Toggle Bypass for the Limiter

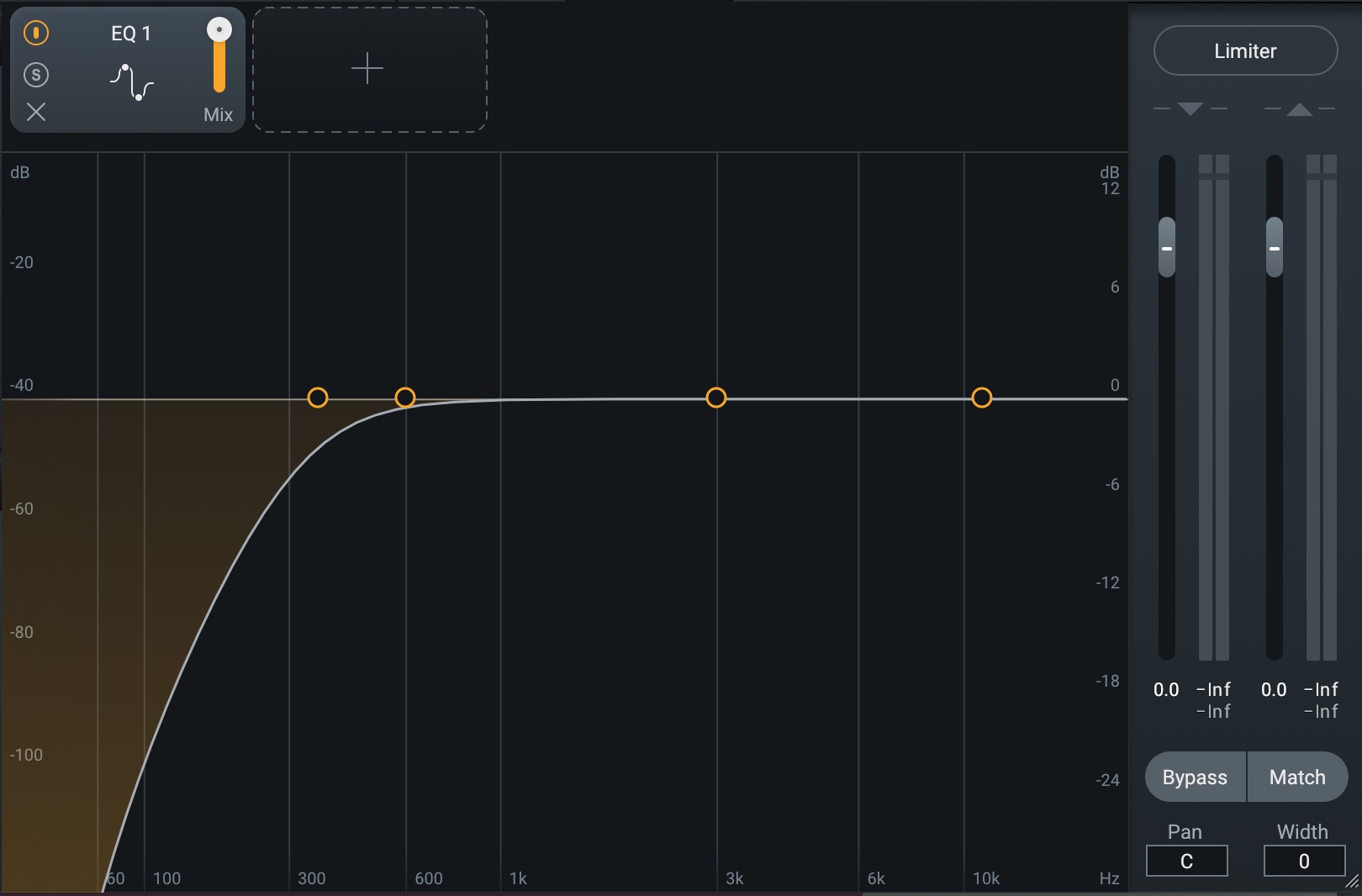tap(1194, 777)
